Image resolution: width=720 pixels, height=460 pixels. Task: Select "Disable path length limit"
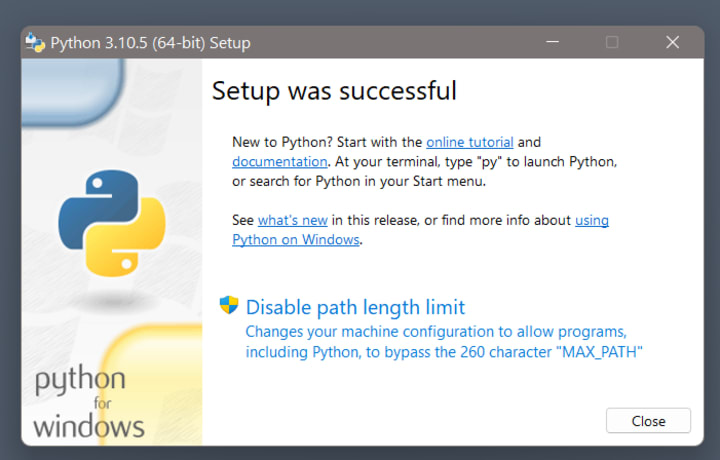click(x=355, y=307)
